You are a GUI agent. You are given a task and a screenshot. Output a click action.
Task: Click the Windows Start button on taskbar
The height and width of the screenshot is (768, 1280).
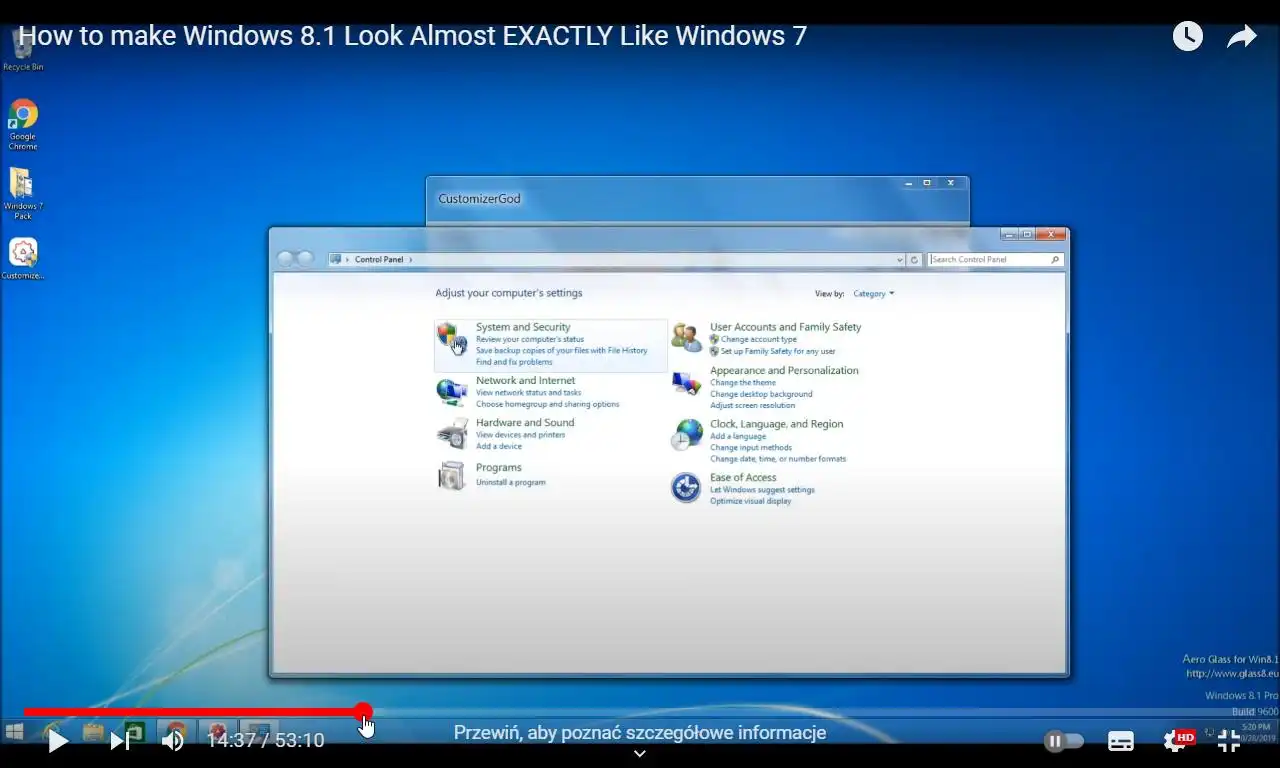click(x=14, y=732)
